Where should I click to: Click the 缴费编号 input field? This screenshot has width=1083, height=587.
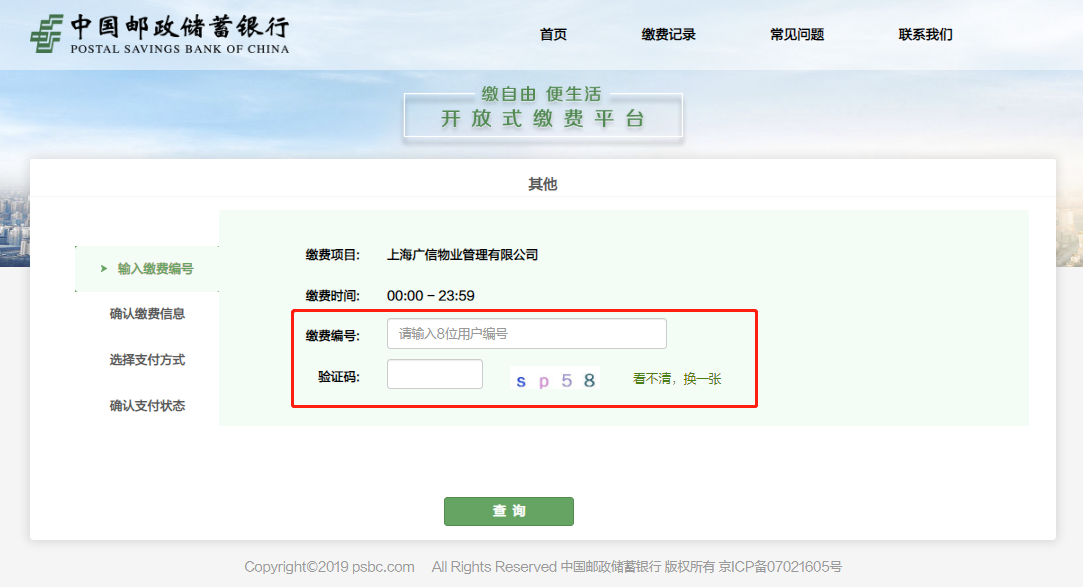click(526, 333)
